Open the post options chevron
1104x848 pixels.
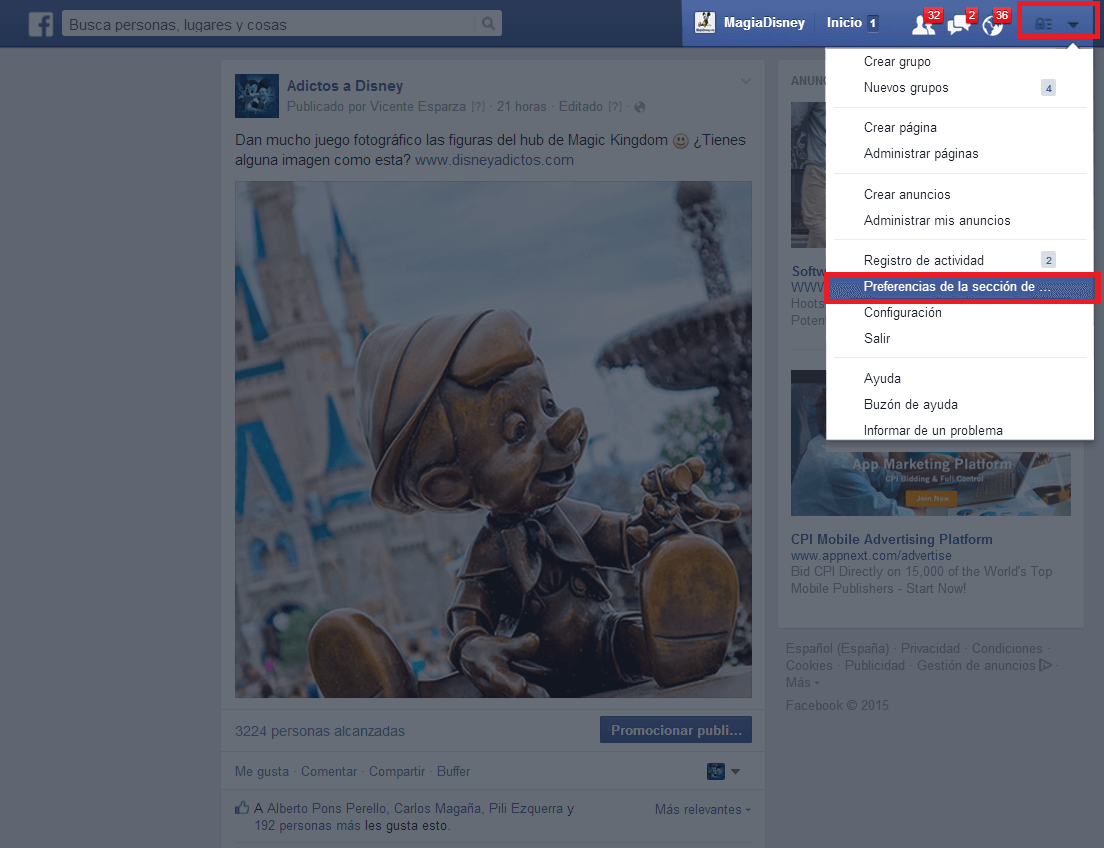[746, 83]
